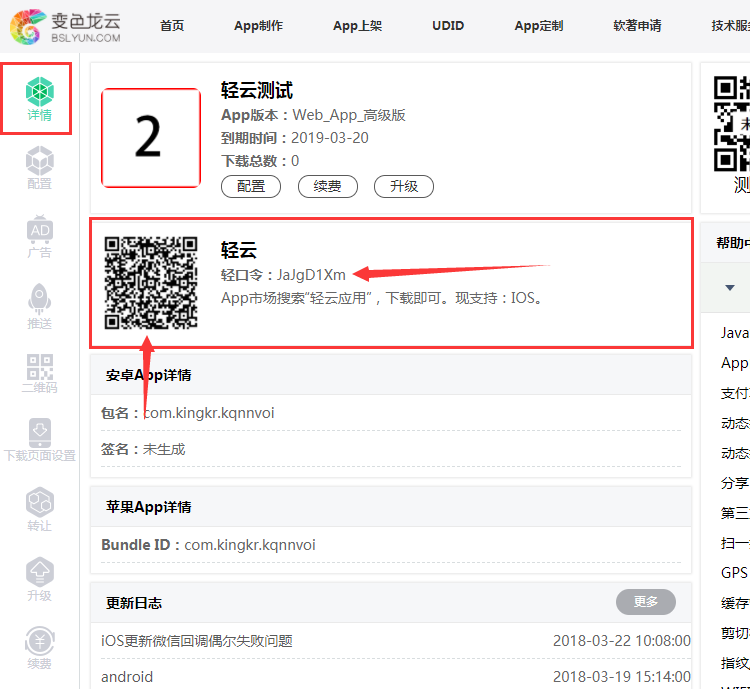Click the 续费 pill button under 轻云测试

pos(328,186)
